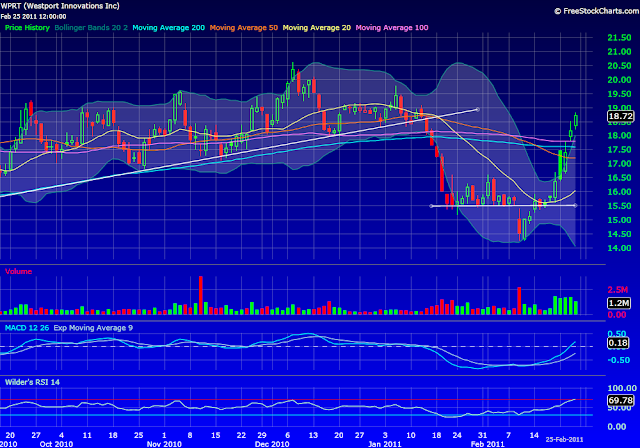Click the 16.00 price axis label
Image resolution: width=640 pixels, height=448 pixels.
point(620,192)
